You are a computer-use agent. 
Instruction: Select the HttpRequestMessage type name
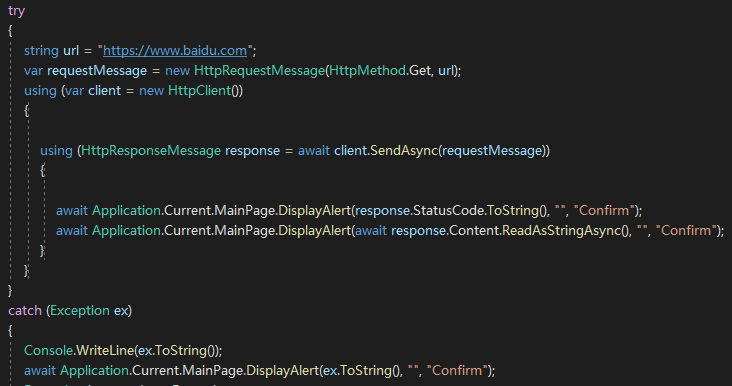[259, 70]
